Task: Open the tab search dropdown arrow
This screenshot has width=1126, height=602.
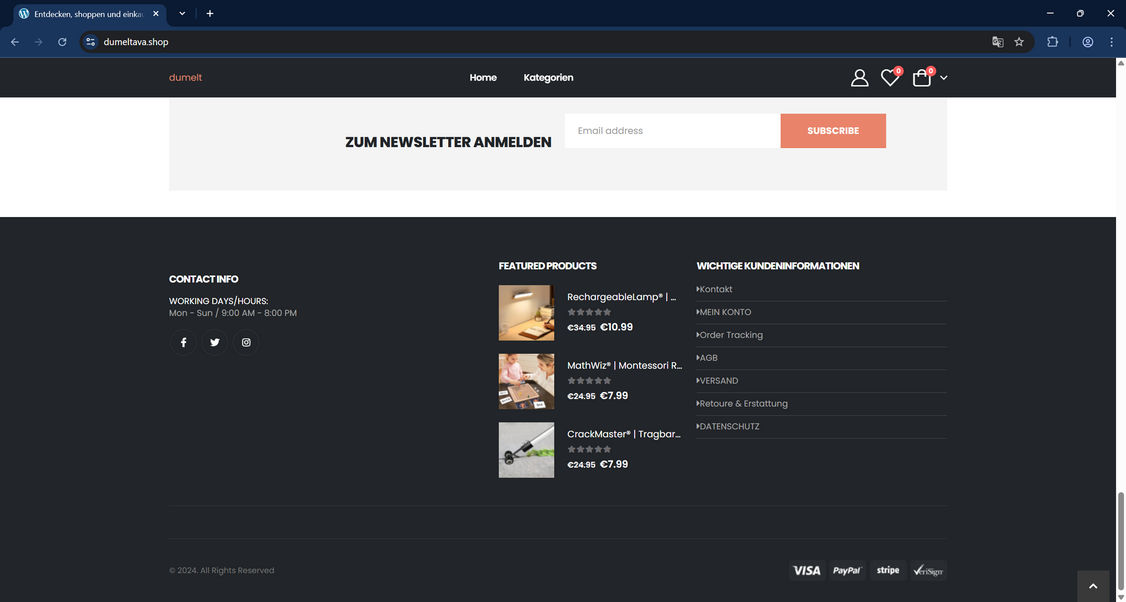Action: point(181,13)
